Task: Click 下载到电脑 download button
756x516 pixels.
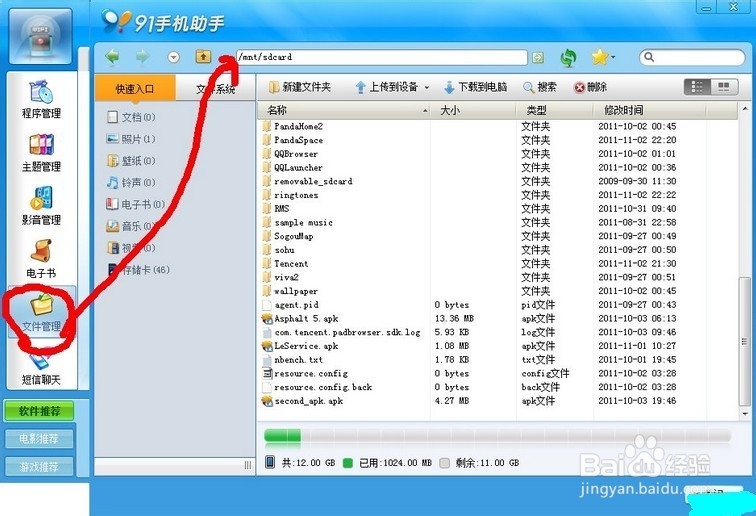Action: point(475,87)
